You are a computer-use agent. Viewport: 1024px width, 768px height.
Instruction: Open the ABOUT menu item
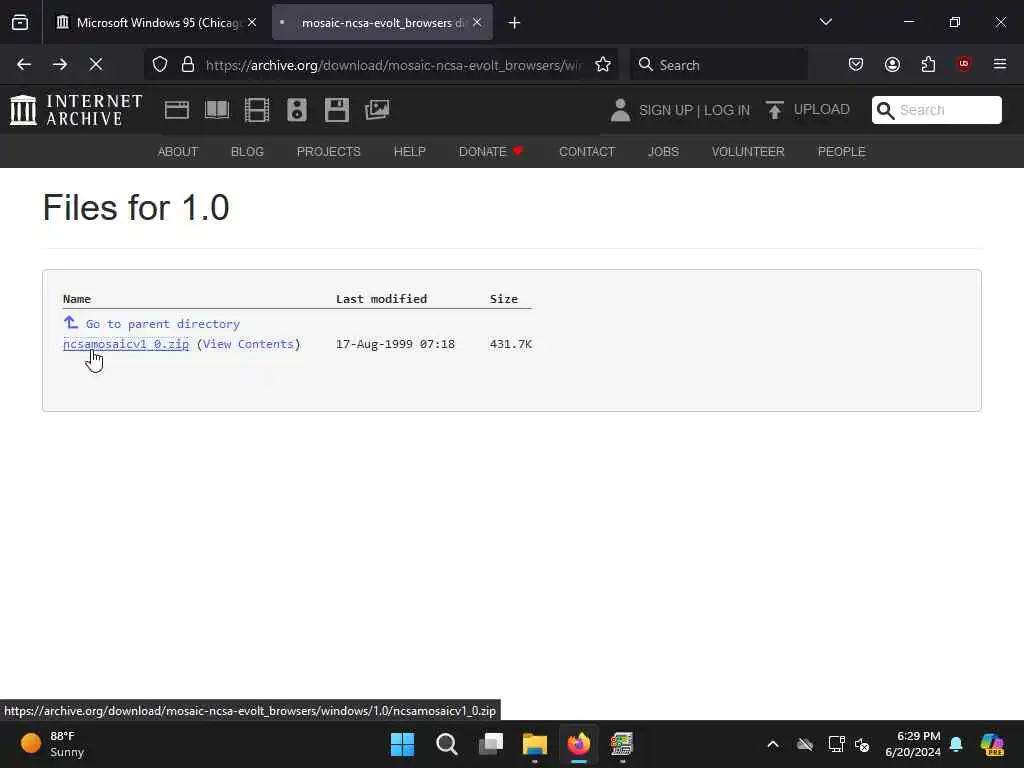tap(178, 152)
